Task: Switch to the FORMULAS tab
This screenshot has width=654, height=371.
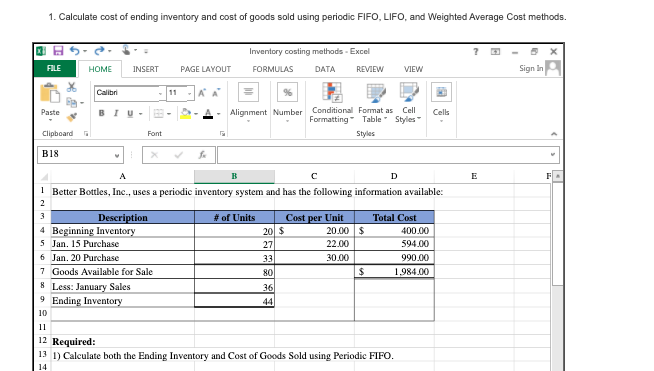Action: coord(273,69)
